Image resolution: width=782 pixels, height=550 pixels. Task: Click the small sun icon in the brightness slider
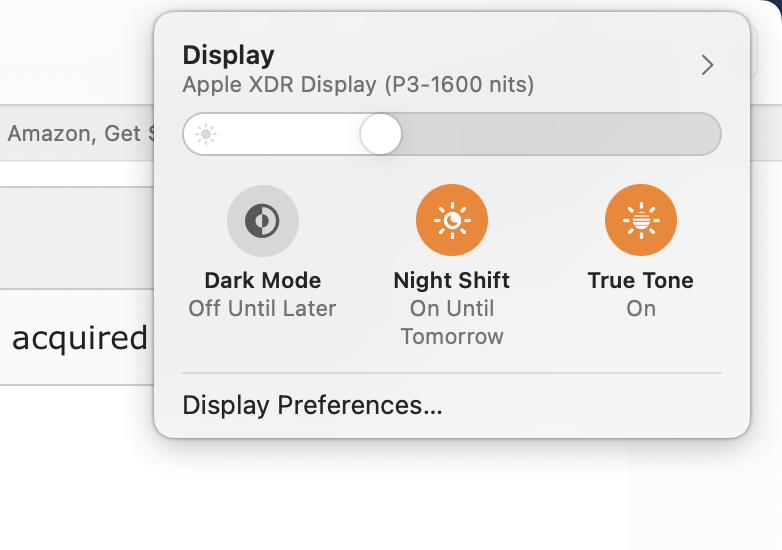click(x=206, y=134)
